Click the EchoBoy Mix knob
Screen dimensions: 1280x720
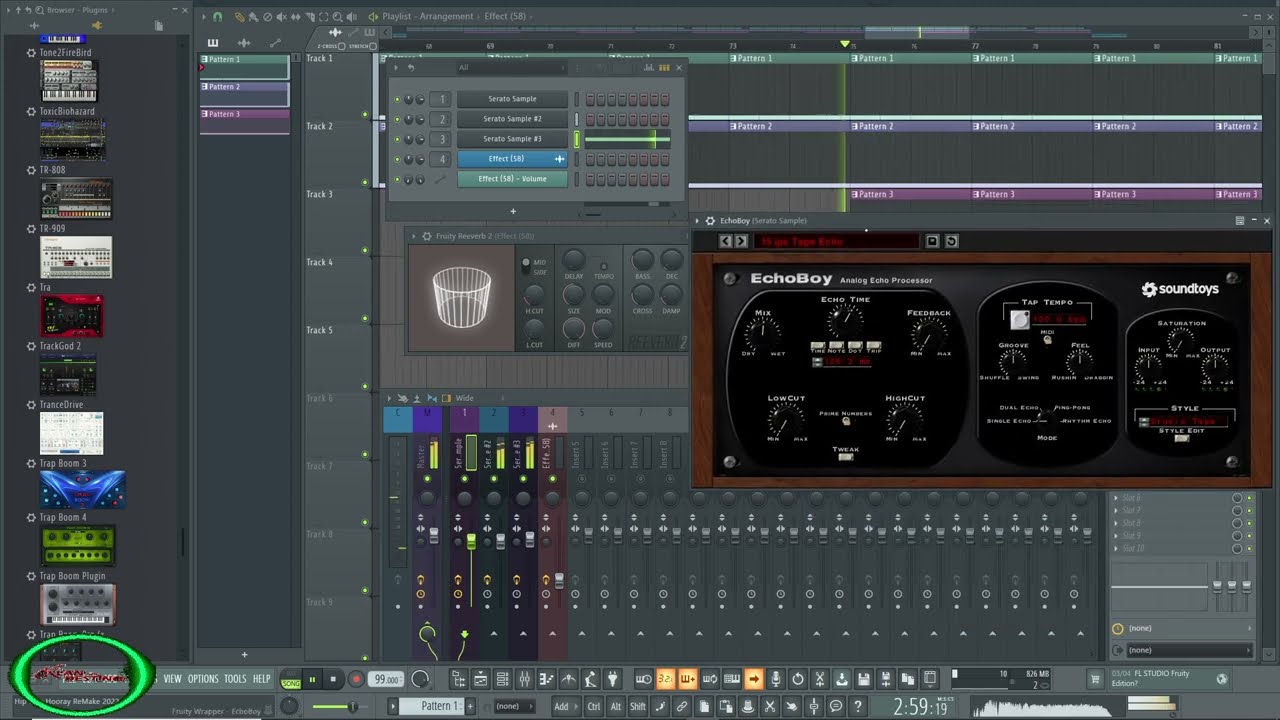pos(762,334)
